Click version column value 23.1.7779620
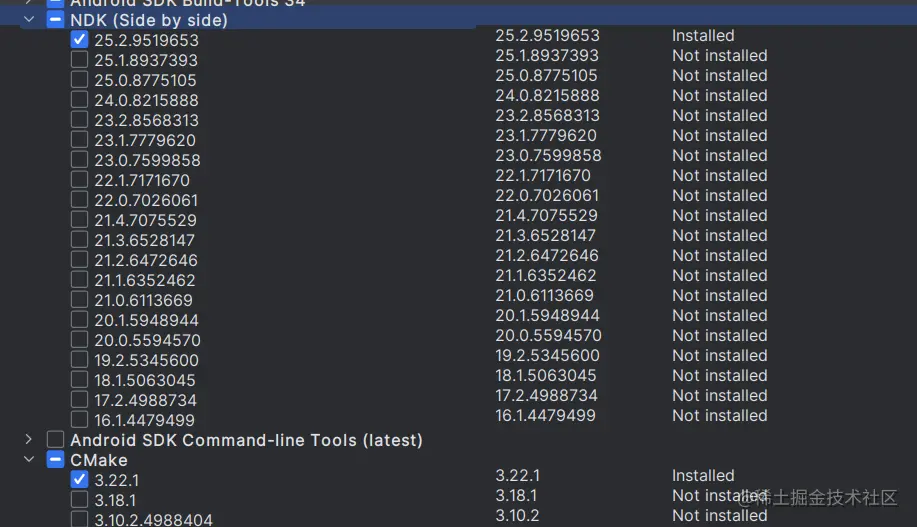 [x=546, y=135]
